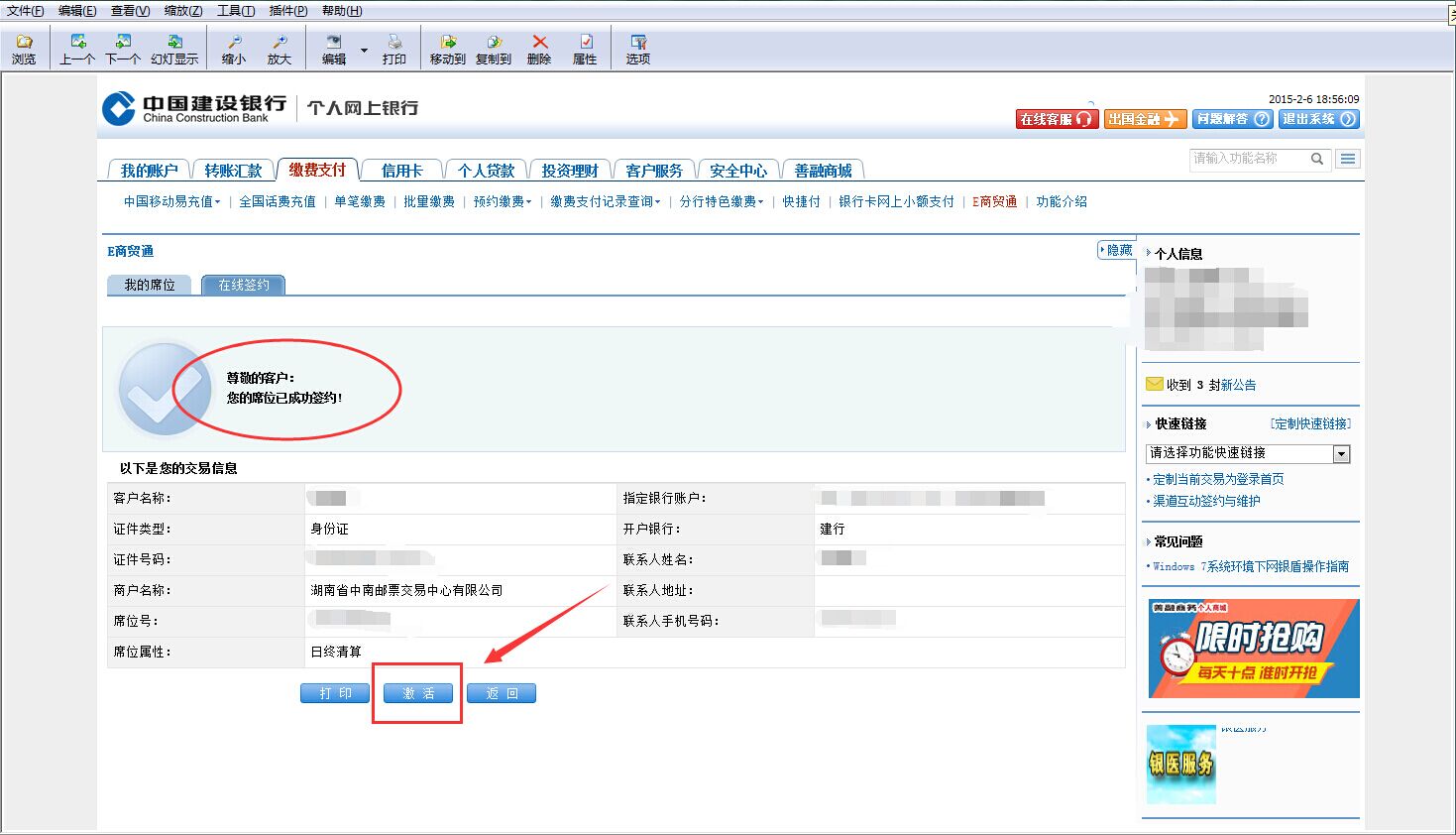Open the quick link selection dropdown

point(1341,454)
